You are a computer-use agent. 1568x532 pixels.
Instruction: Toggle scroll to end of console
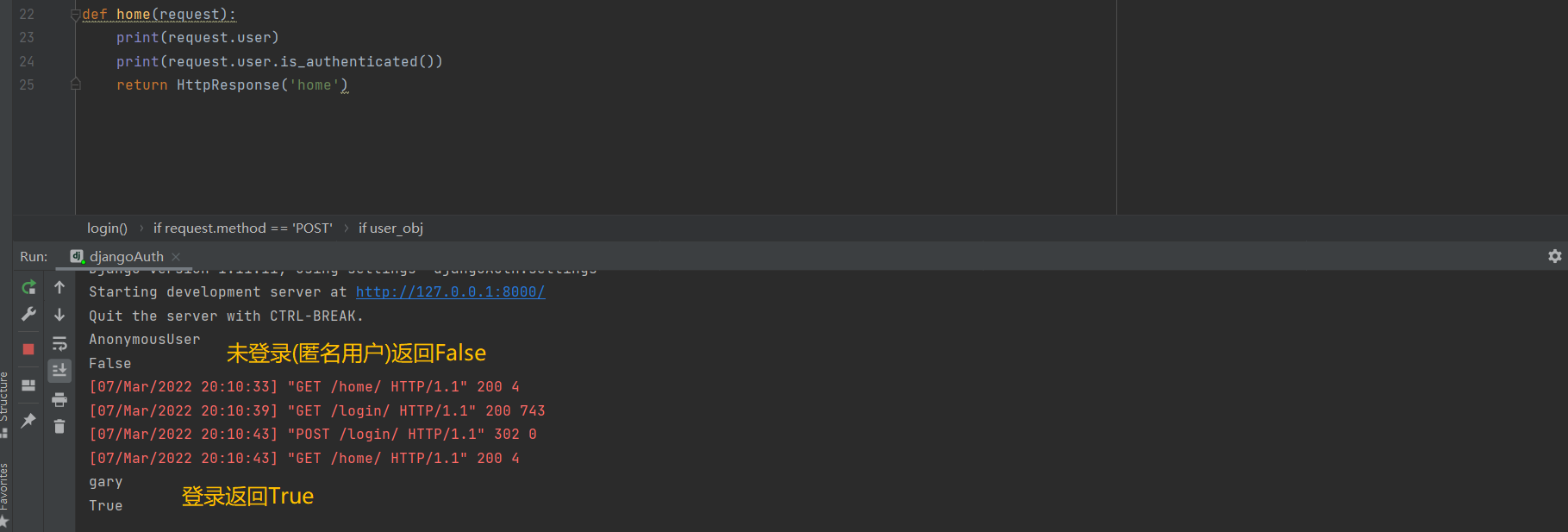59,370
